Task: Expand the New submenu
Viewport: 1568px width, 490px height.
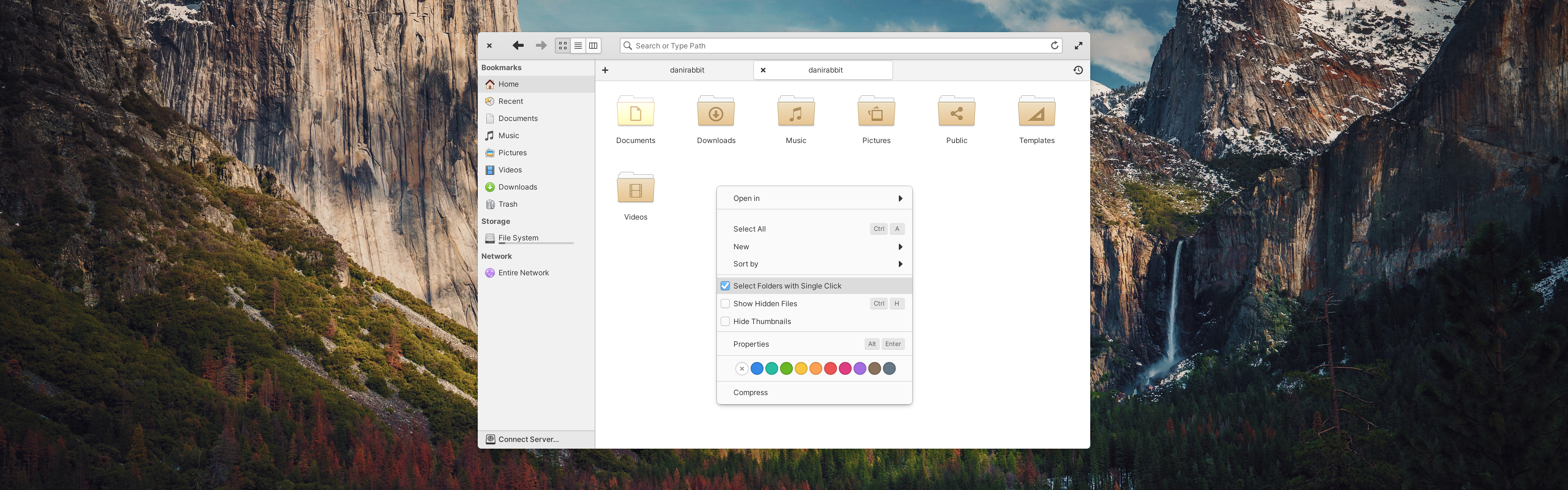Action: (814, 247)
